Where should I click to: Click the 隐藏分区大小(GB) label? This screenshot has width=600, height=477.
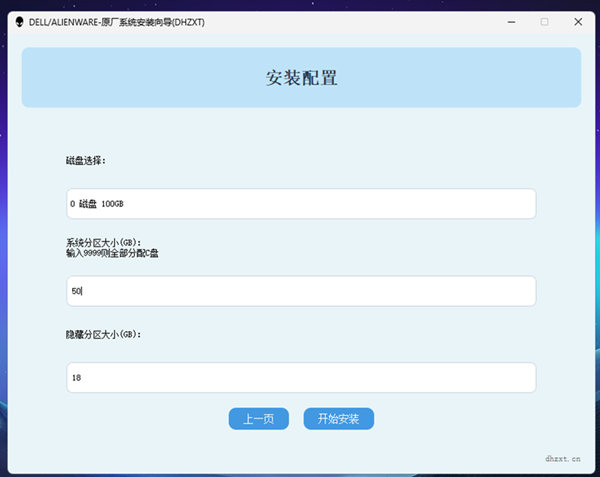(x=103, y=335)
